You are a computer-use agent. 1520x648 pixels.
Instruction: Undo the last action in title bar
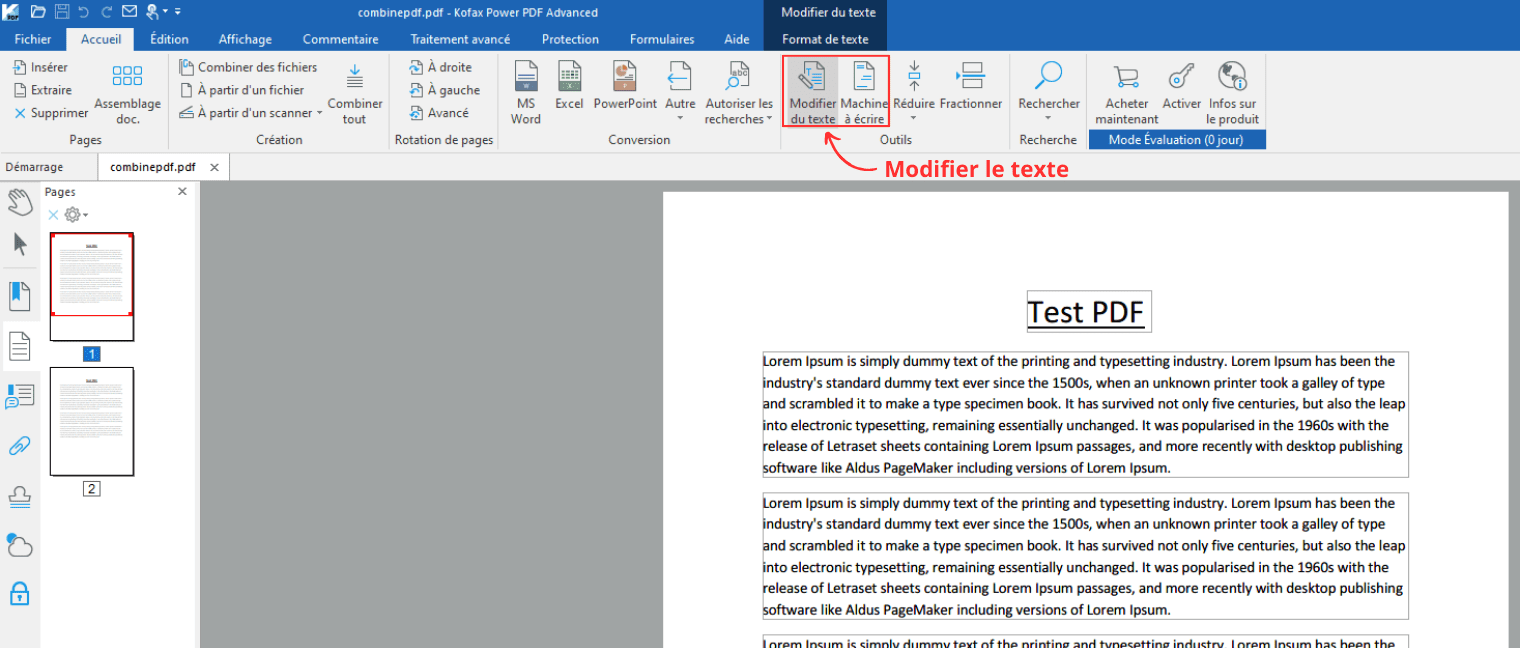(84, 12)
